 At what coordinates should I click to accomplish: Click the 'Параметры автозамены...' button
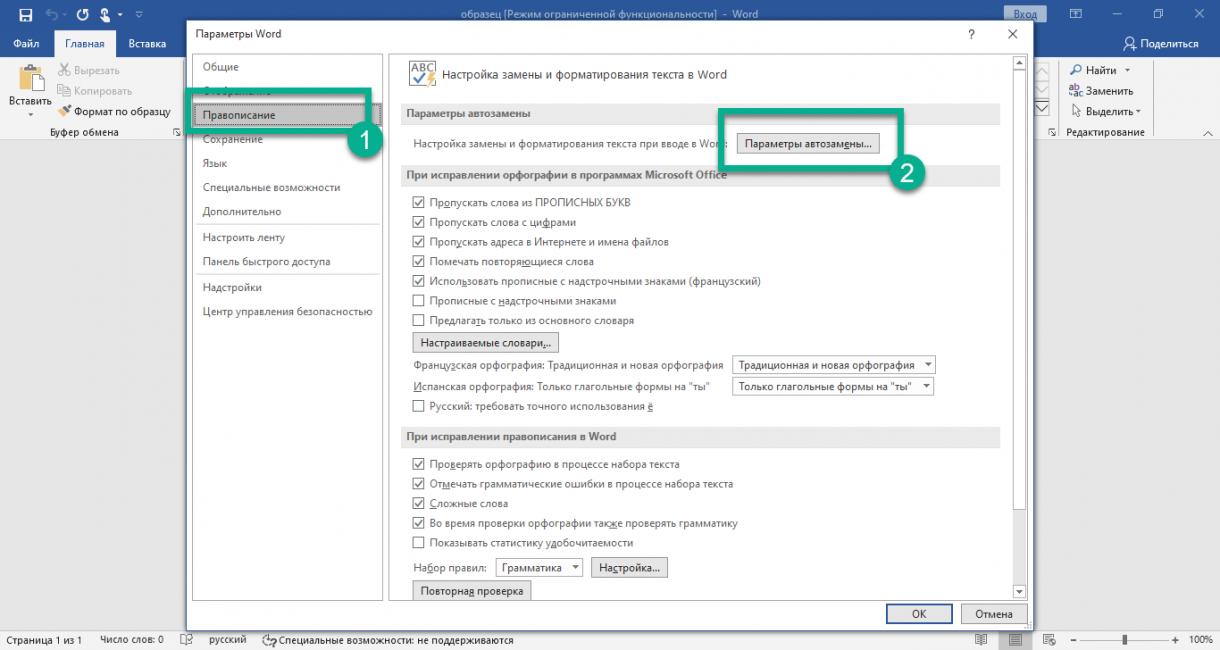(808, 144)
